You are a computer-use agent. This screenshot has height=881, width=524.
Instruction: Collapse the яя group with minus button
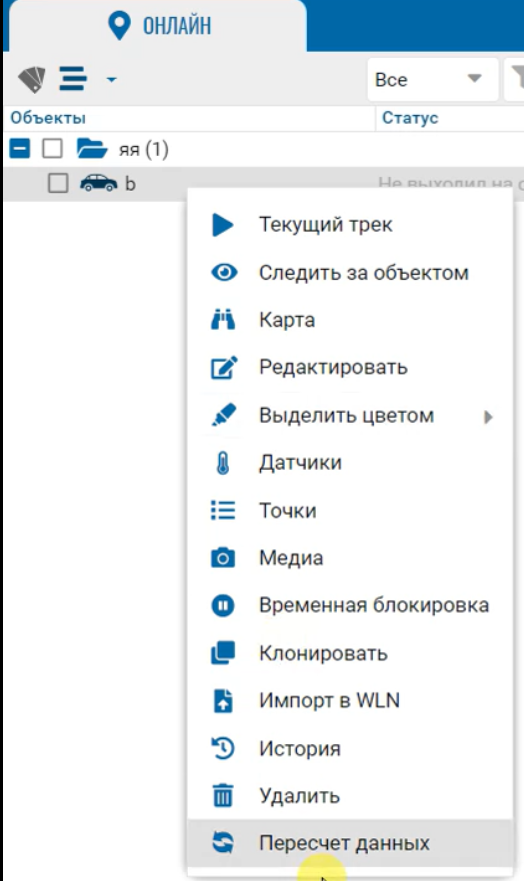tap(20, 149)
